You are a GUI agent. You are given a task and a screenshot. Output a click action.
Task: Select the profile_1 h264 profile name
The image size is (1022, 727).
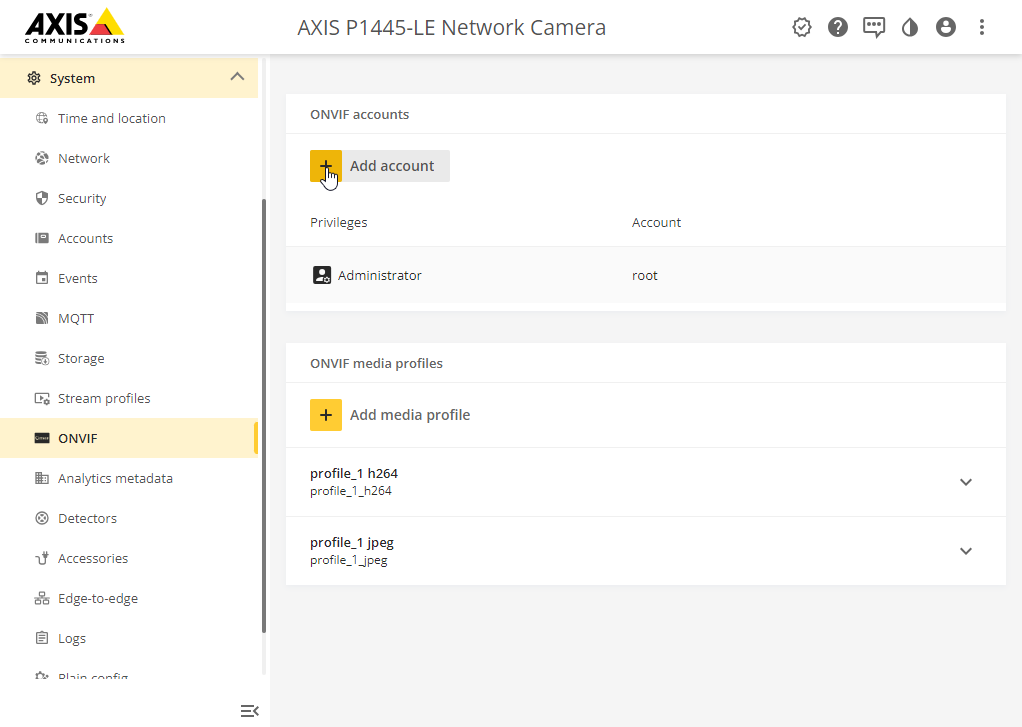click(x=354, y=473)
